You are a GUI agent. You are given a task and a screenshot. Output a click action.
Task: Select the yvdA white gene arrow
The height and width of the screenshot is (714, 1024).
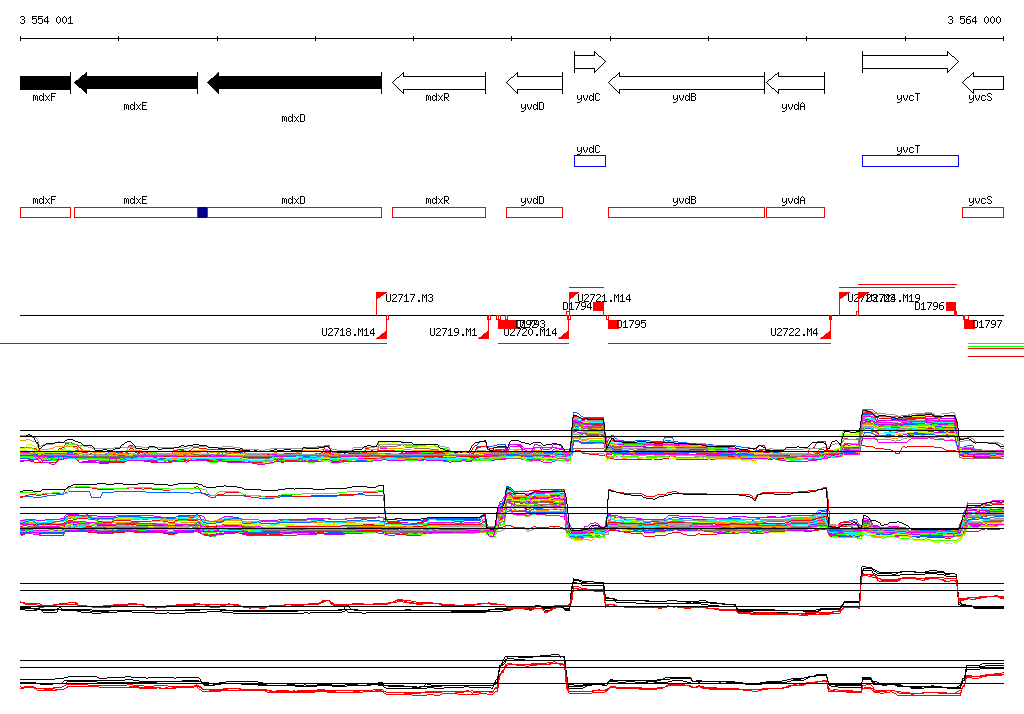[795, 83]
